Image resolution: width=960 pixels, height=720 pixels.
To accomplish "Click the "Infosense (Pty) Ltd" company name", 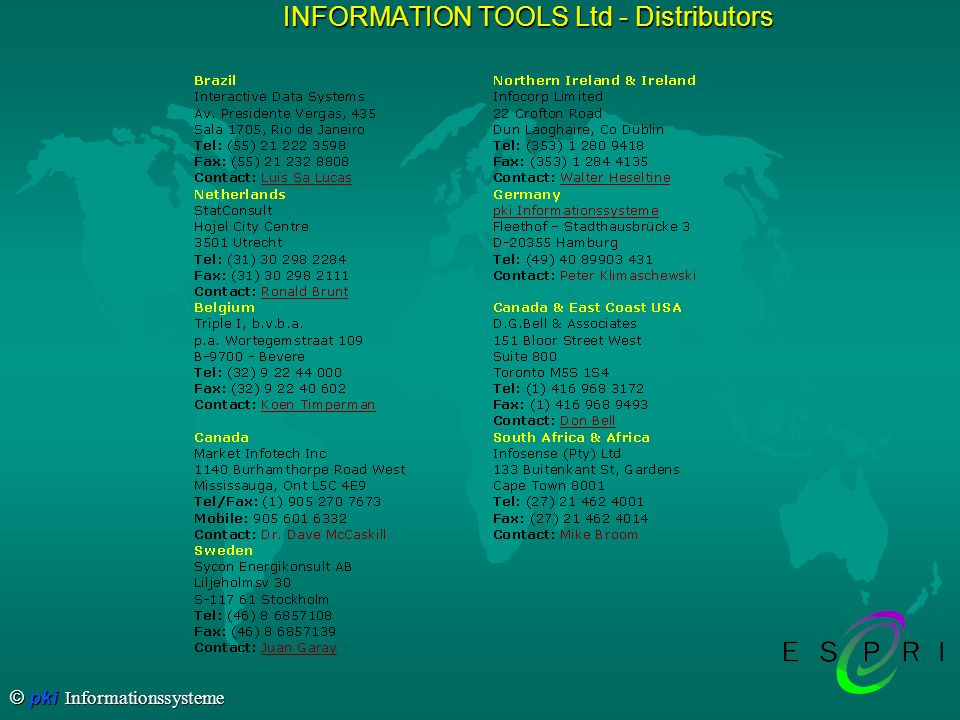I will click(x=557, y=454).
